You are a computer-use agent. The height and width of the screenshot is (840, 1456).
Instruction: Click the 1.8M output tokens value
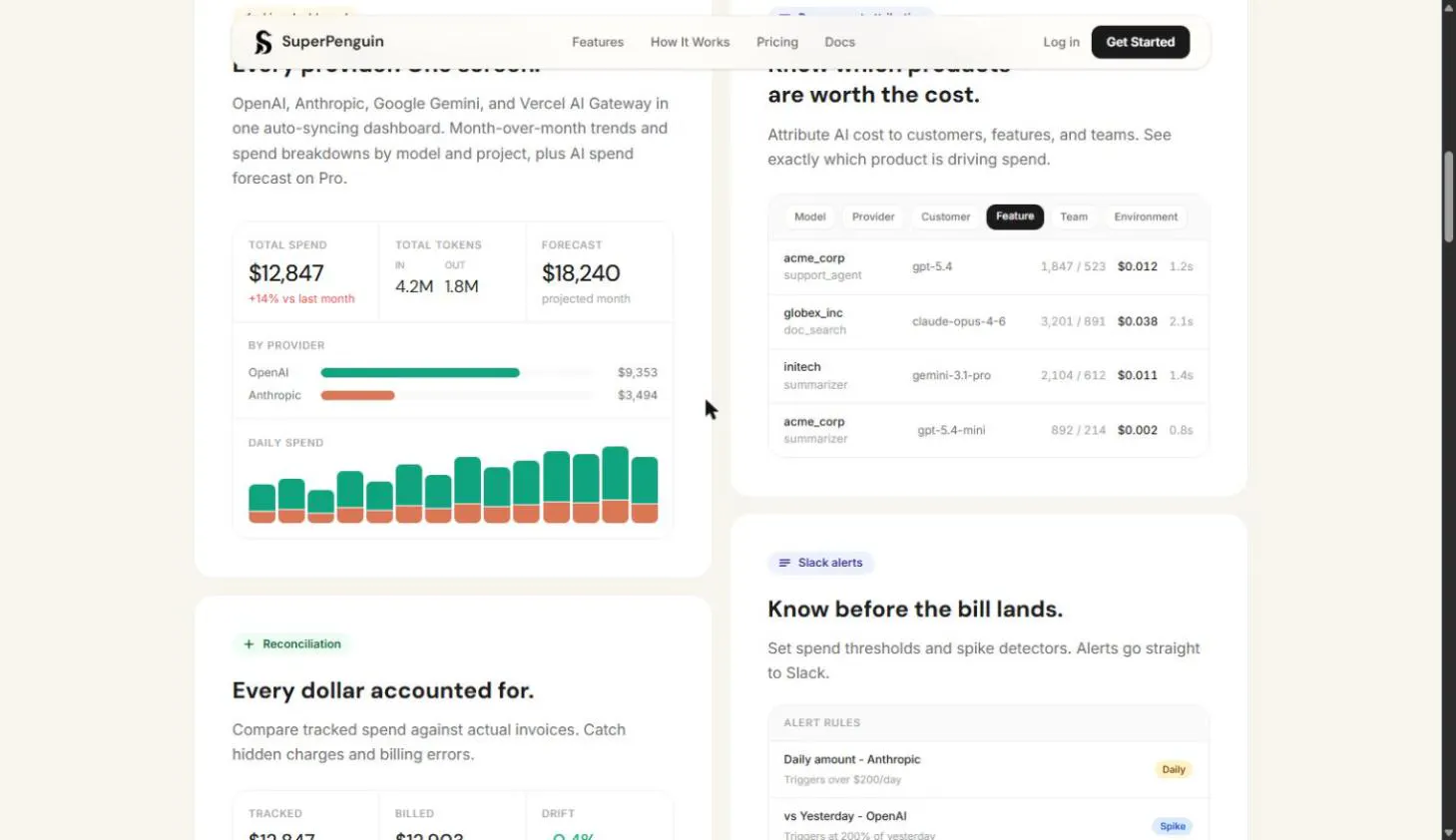461,287
